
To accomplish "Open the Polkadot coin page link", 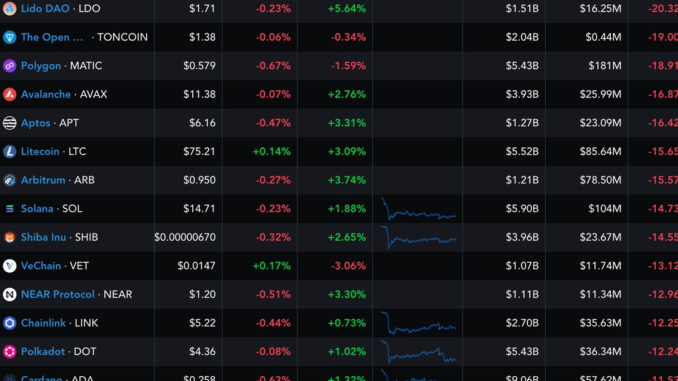I will 43,352.
